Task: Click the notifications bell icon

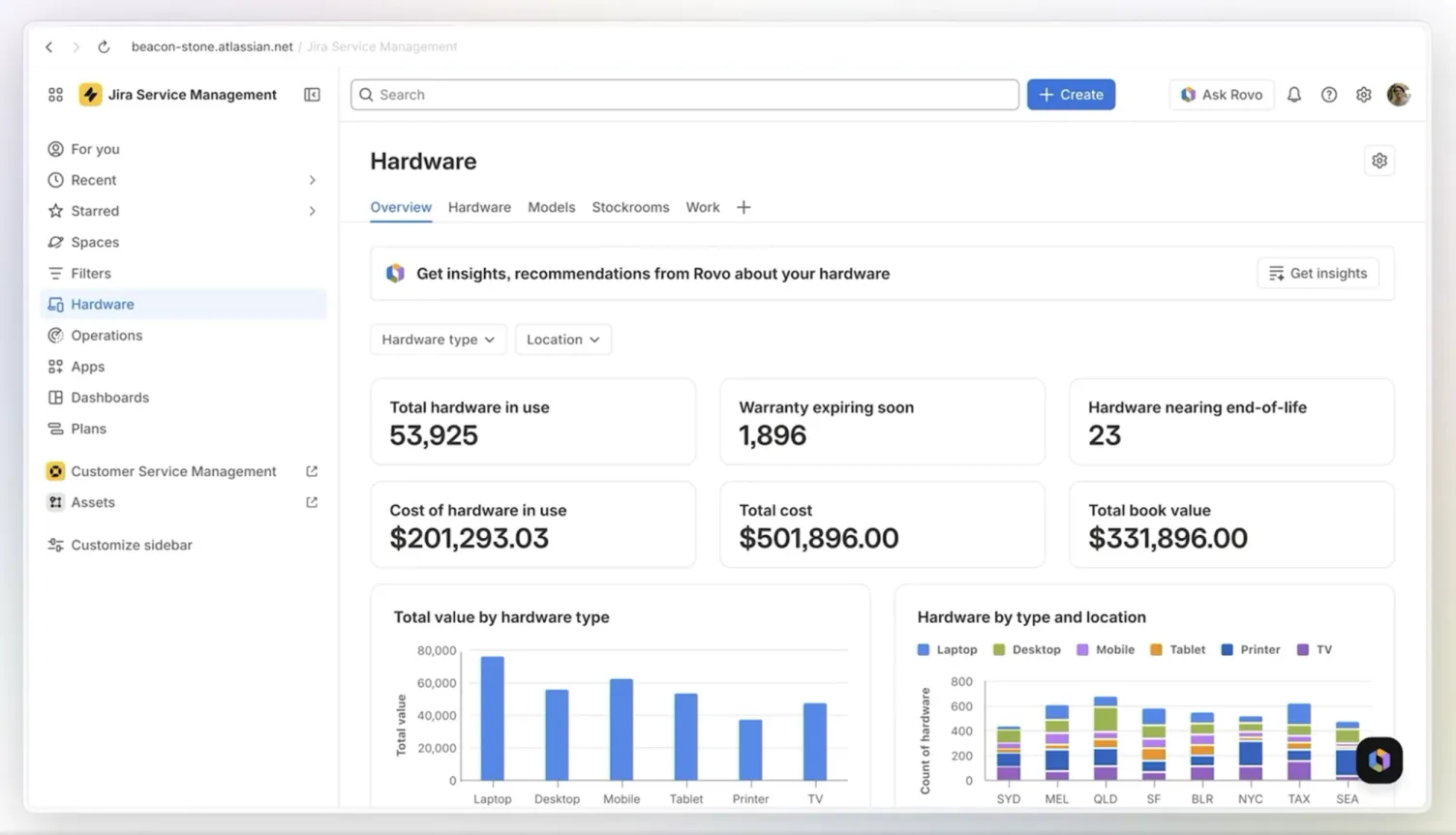Action: 1294,95
